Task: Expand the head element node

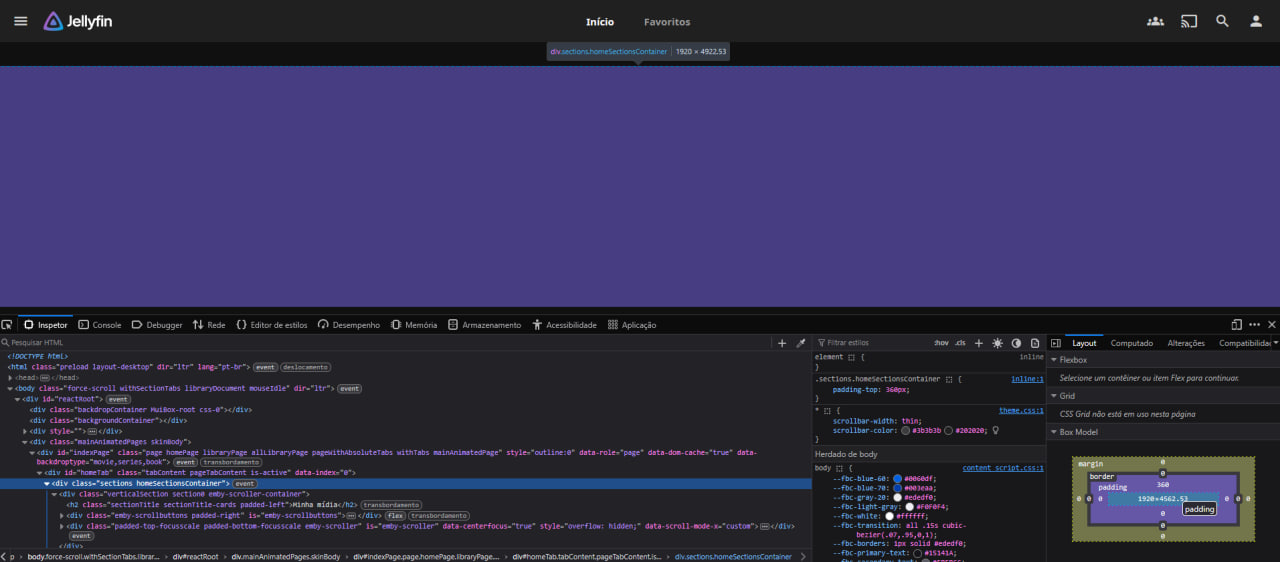Action: 11,378
